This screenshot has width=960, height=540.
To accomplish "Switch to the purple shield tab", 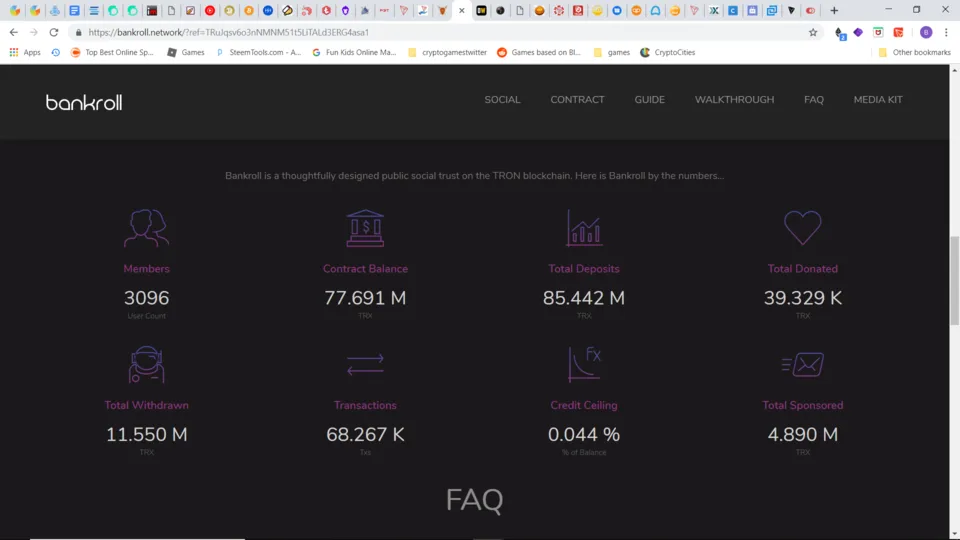I will 345,10.
